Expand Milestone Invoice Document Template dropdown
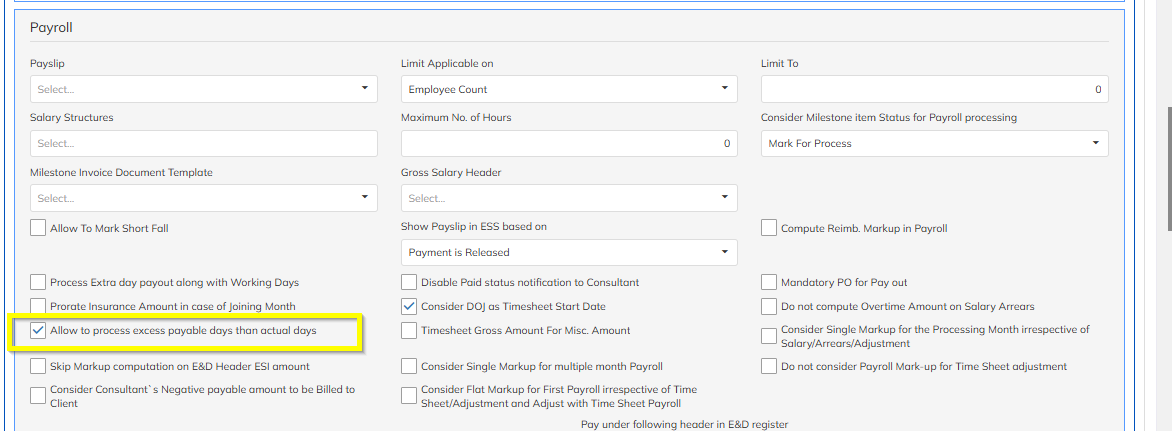 [203, 198]
